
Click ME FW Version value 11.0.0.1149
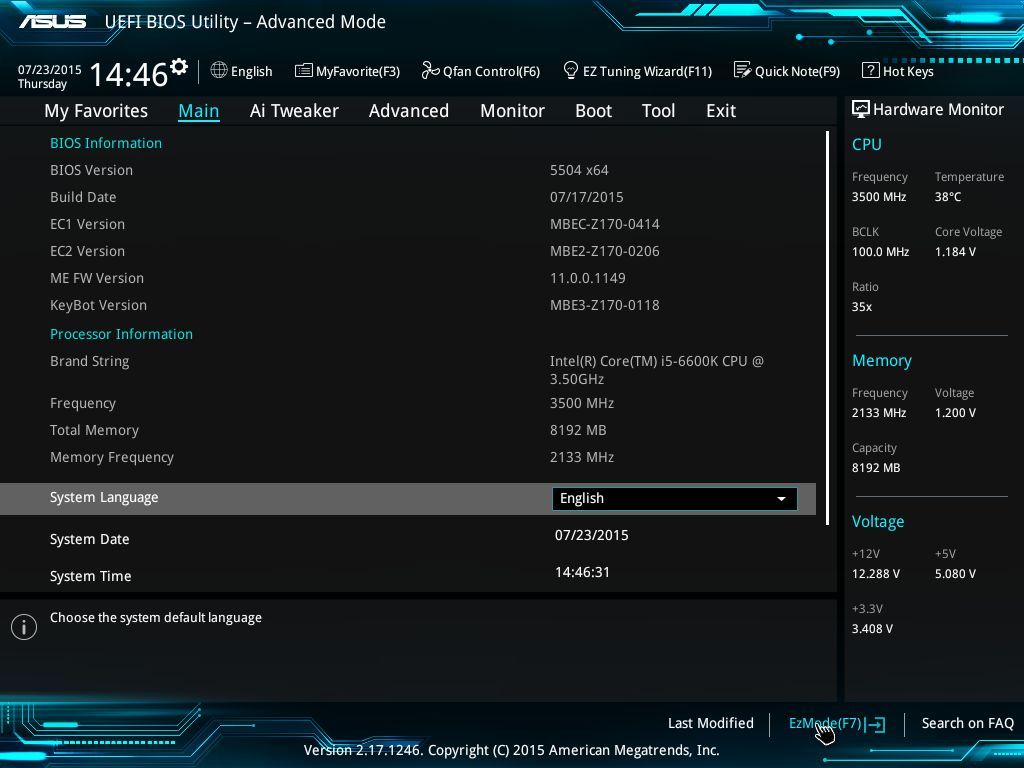coord(588,278)
